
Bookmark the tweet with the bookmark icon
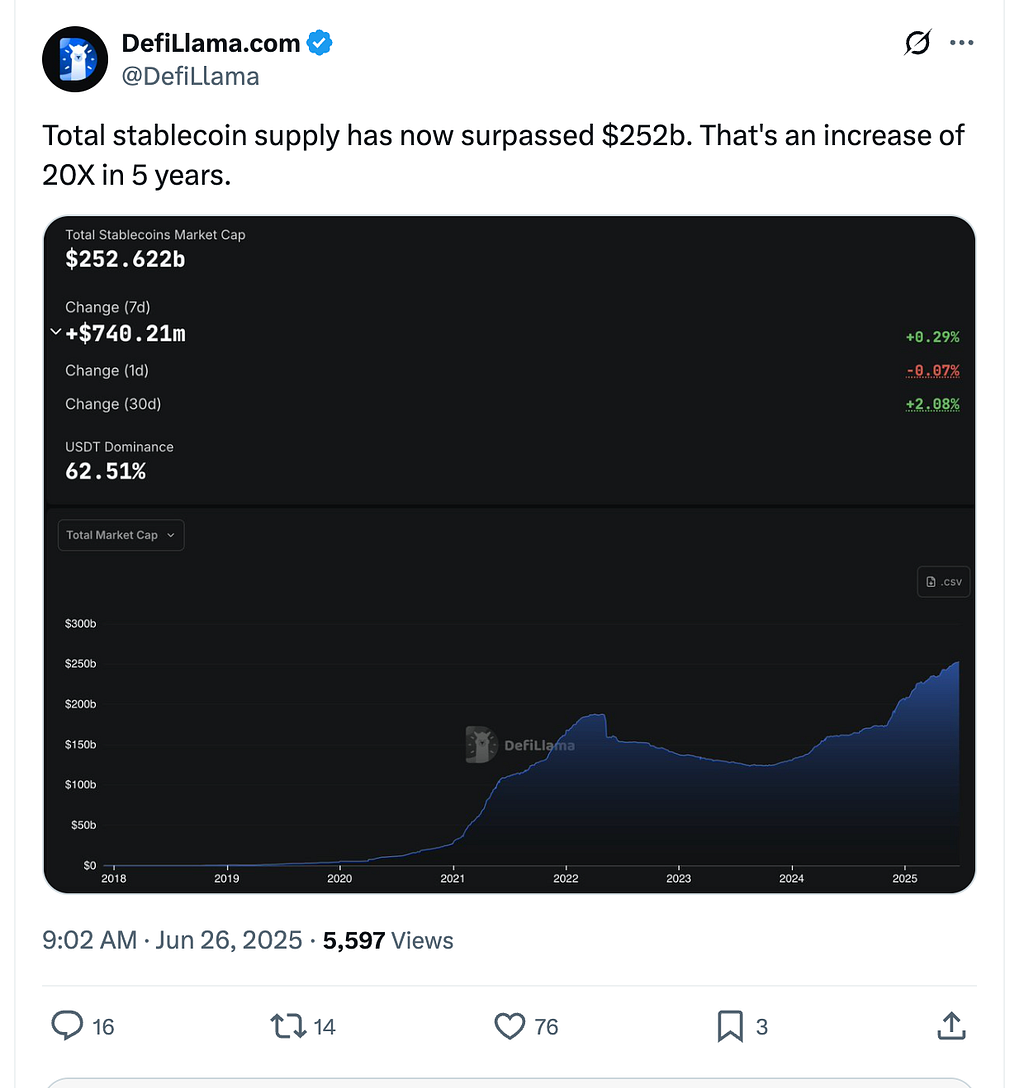[x=730, y=1026]
